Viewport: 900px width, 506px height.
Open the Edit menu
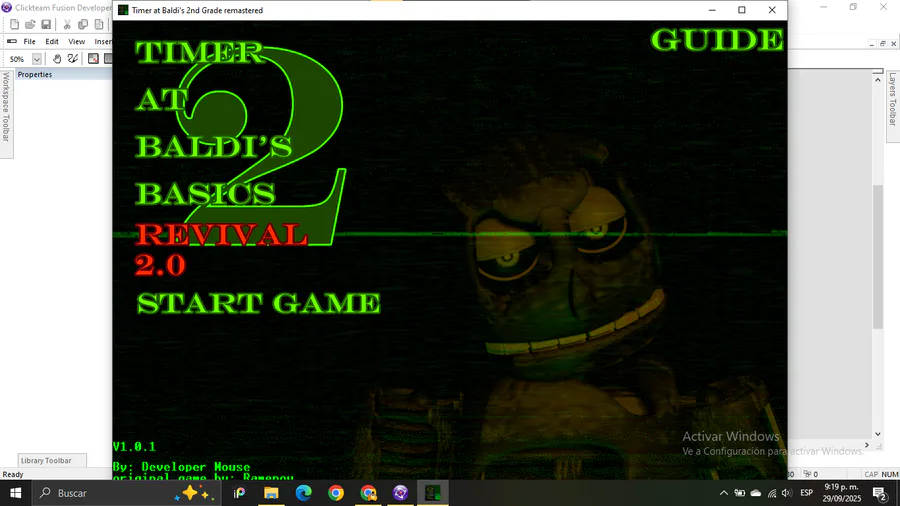pos(52,41)
